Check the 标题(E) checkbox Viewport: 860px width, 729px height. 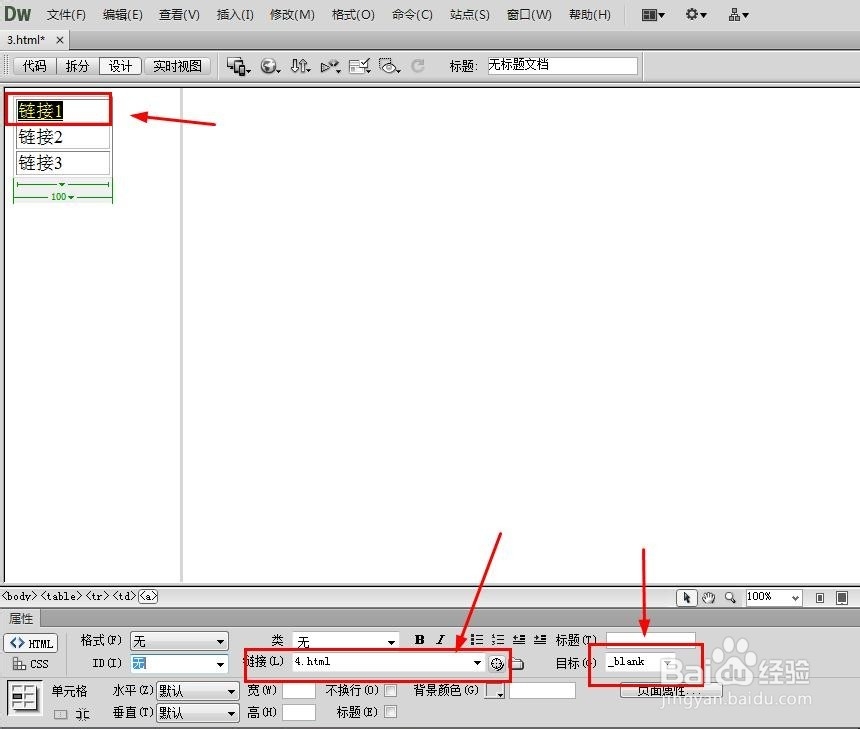tap(391, 711)
